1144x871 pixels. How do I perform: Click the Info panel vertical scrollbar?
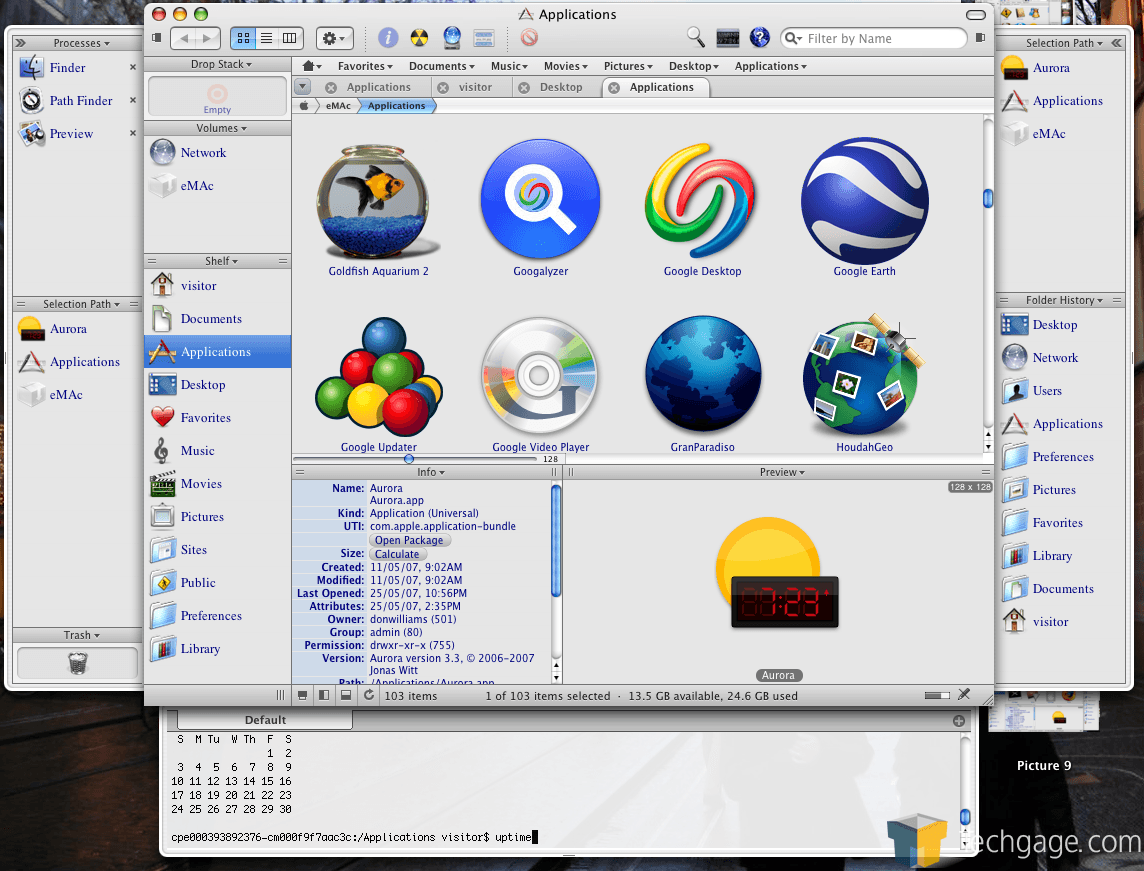pos(556,540)
